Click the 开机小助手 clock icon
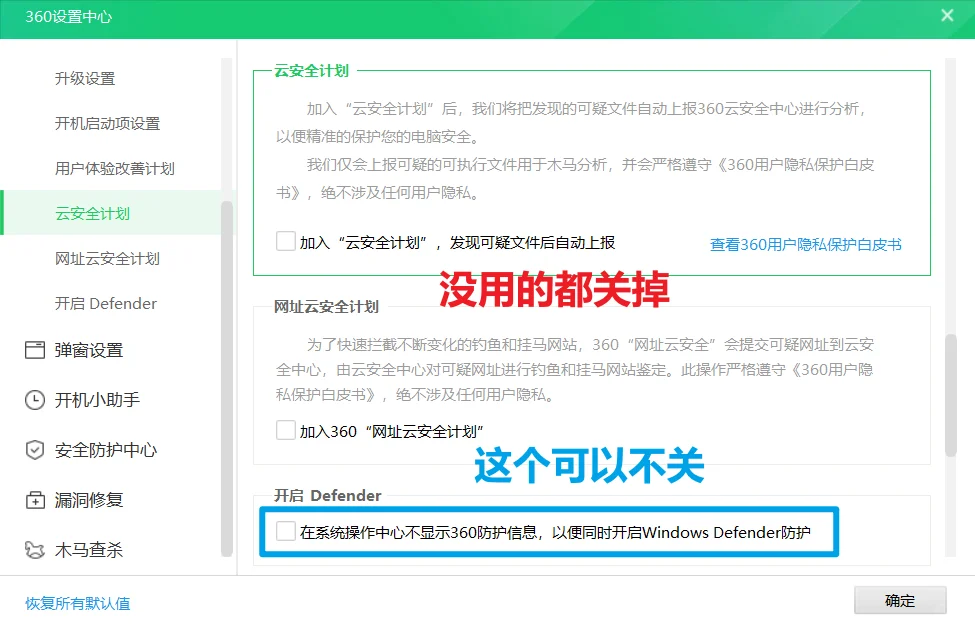 [x=35, y=400]
